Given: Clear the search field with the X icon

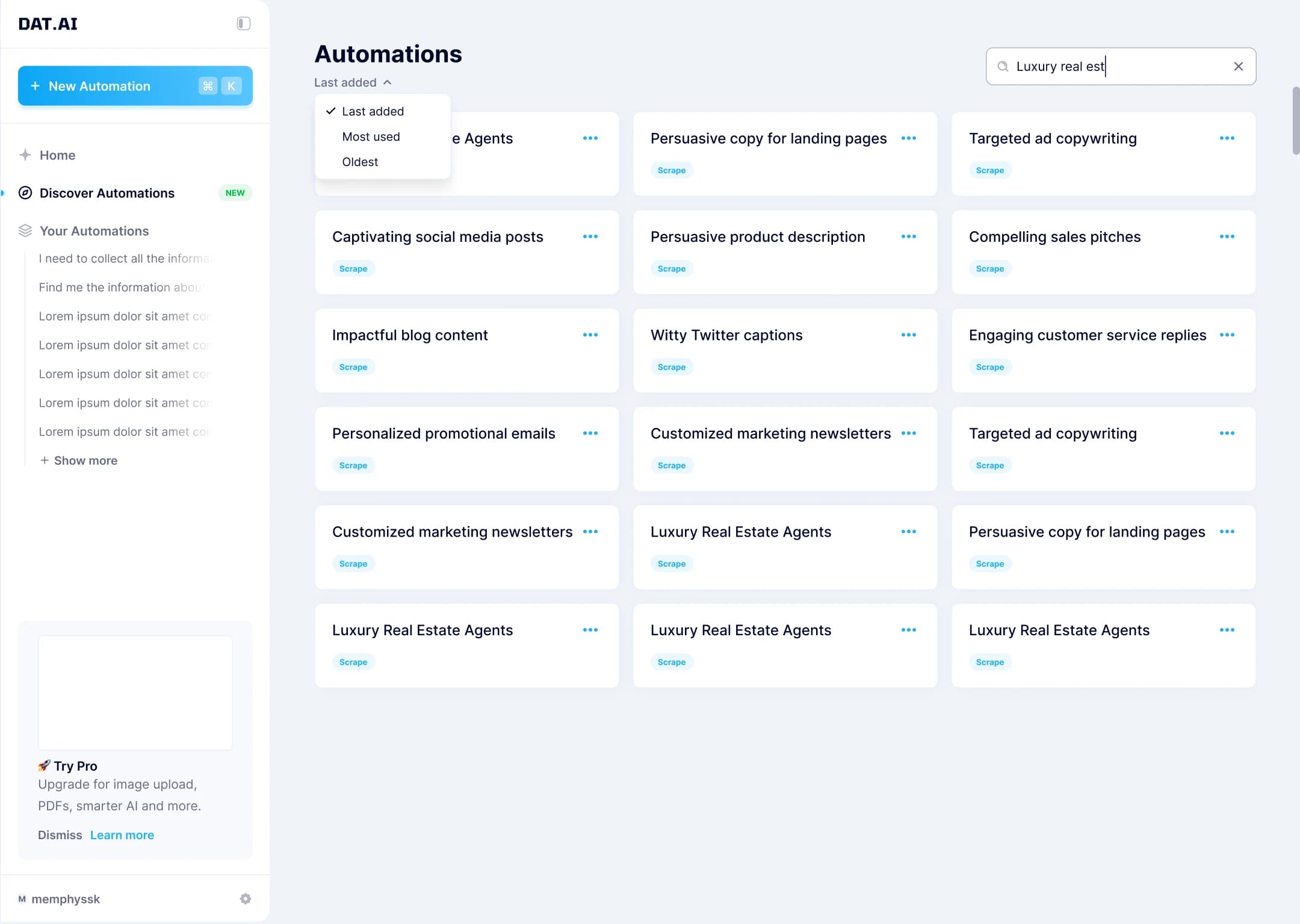Looking at the screenshot, I should 1239,66.
